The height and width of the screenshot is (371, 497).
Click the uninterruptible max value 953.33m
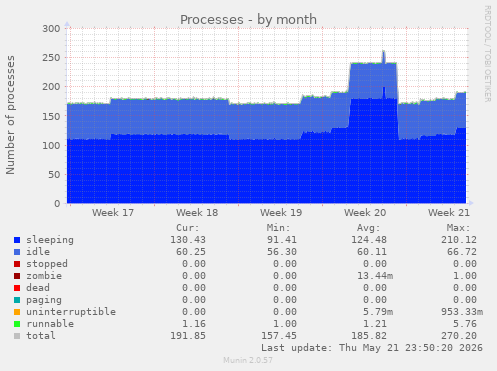coord(462,312)
